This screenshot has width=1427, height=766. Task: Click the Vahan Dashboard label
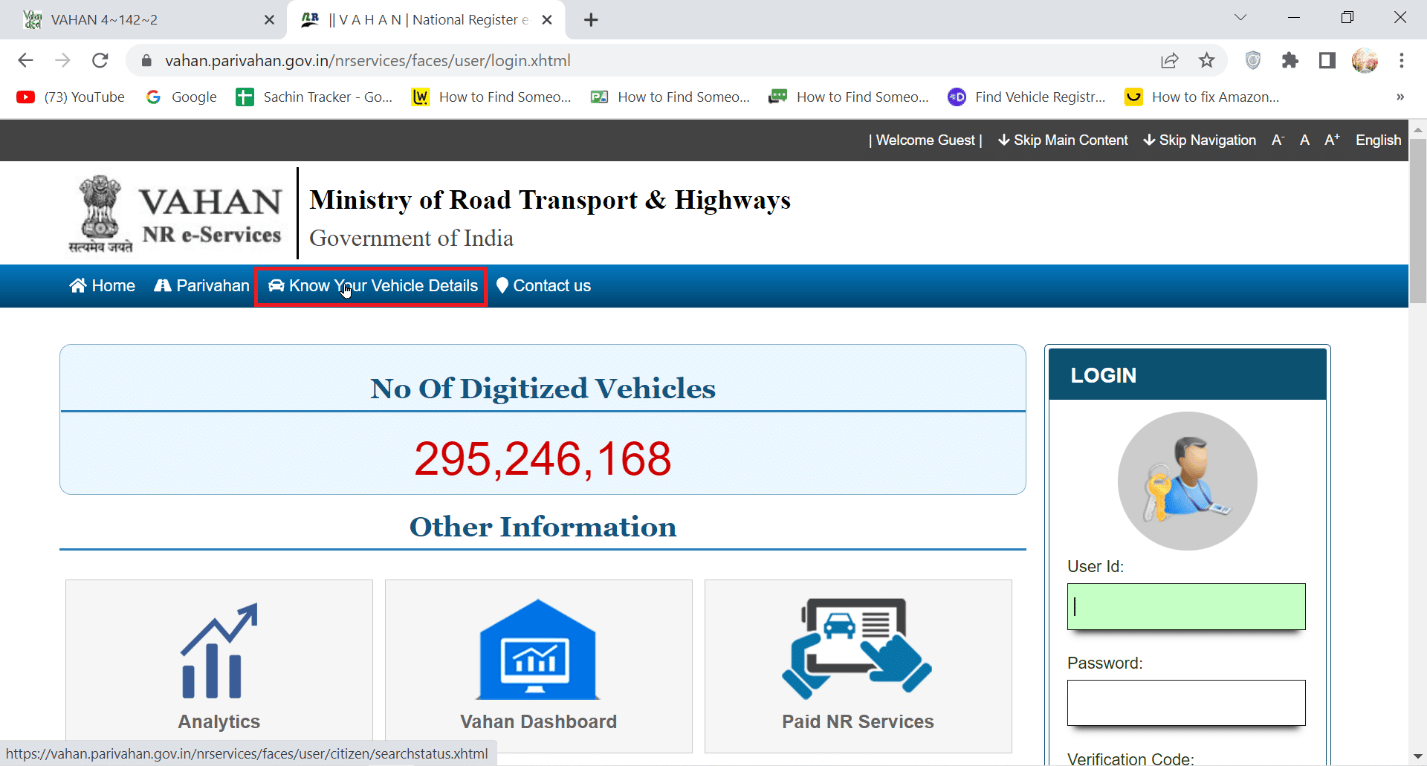pos(538,722)
